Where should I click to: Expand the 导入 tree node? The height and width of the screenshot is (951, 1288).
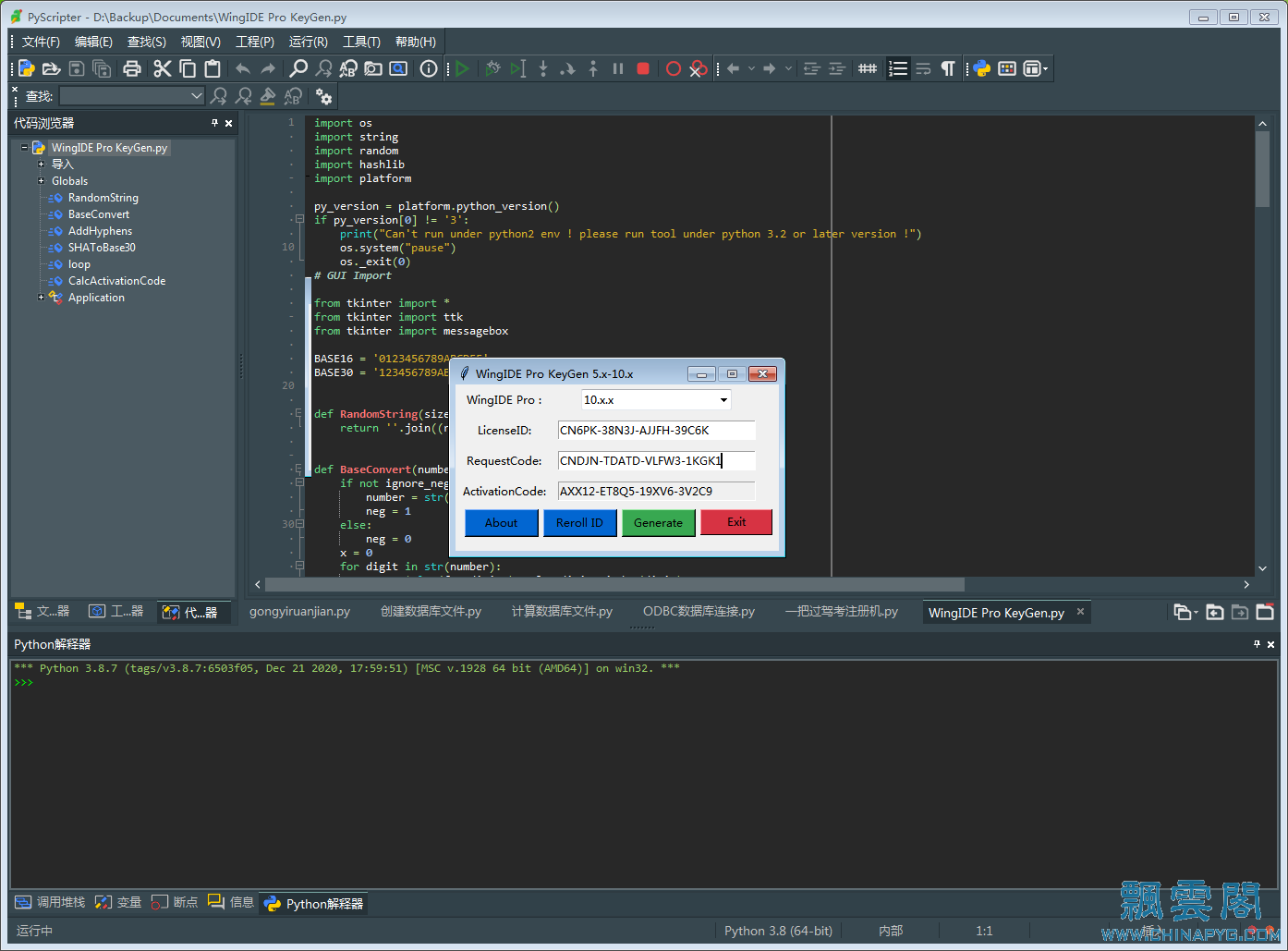[x=41, y=165]
